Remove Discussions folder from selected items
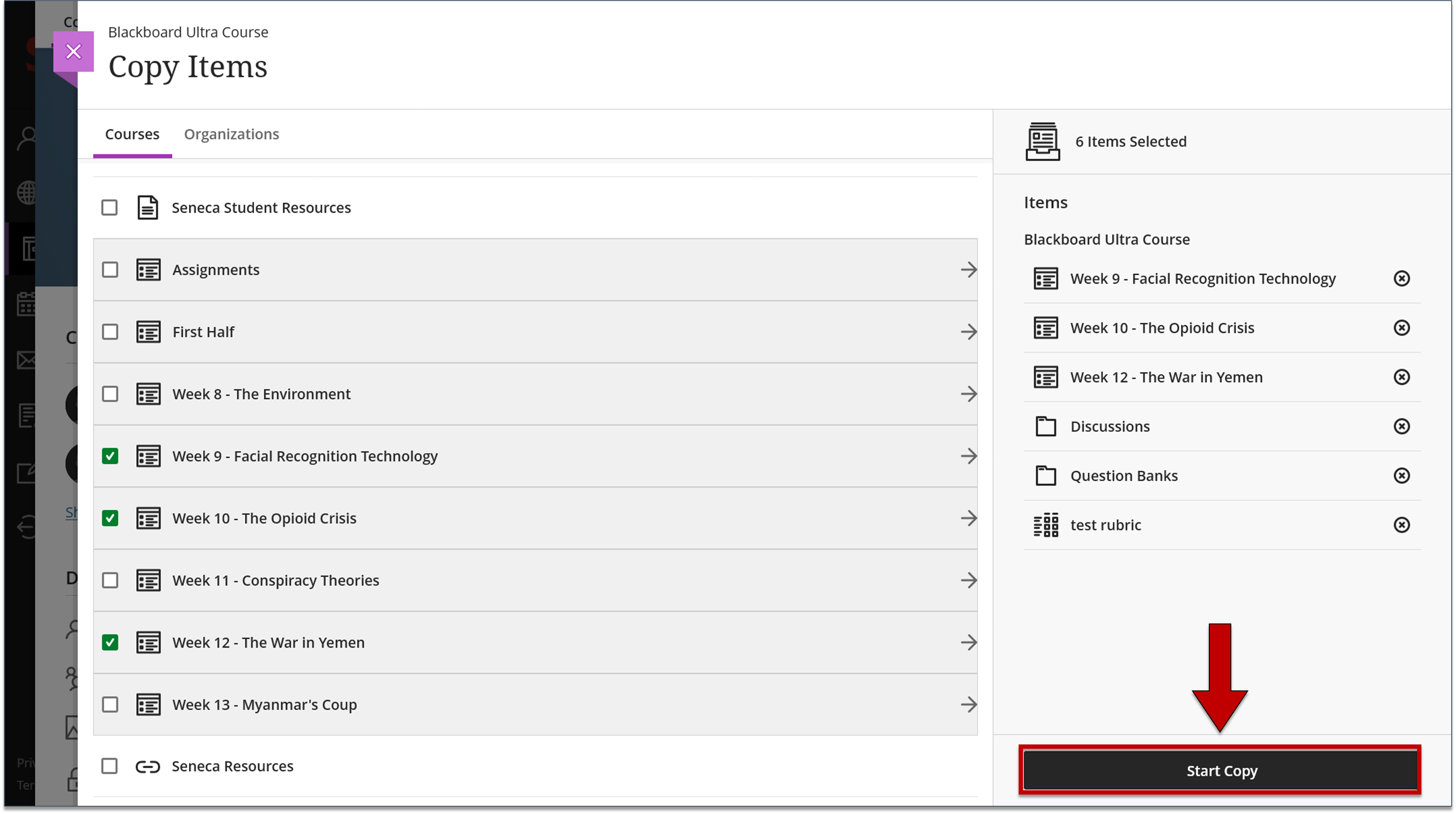The height and width of the screenshot is (814, 1456). 1401,426
